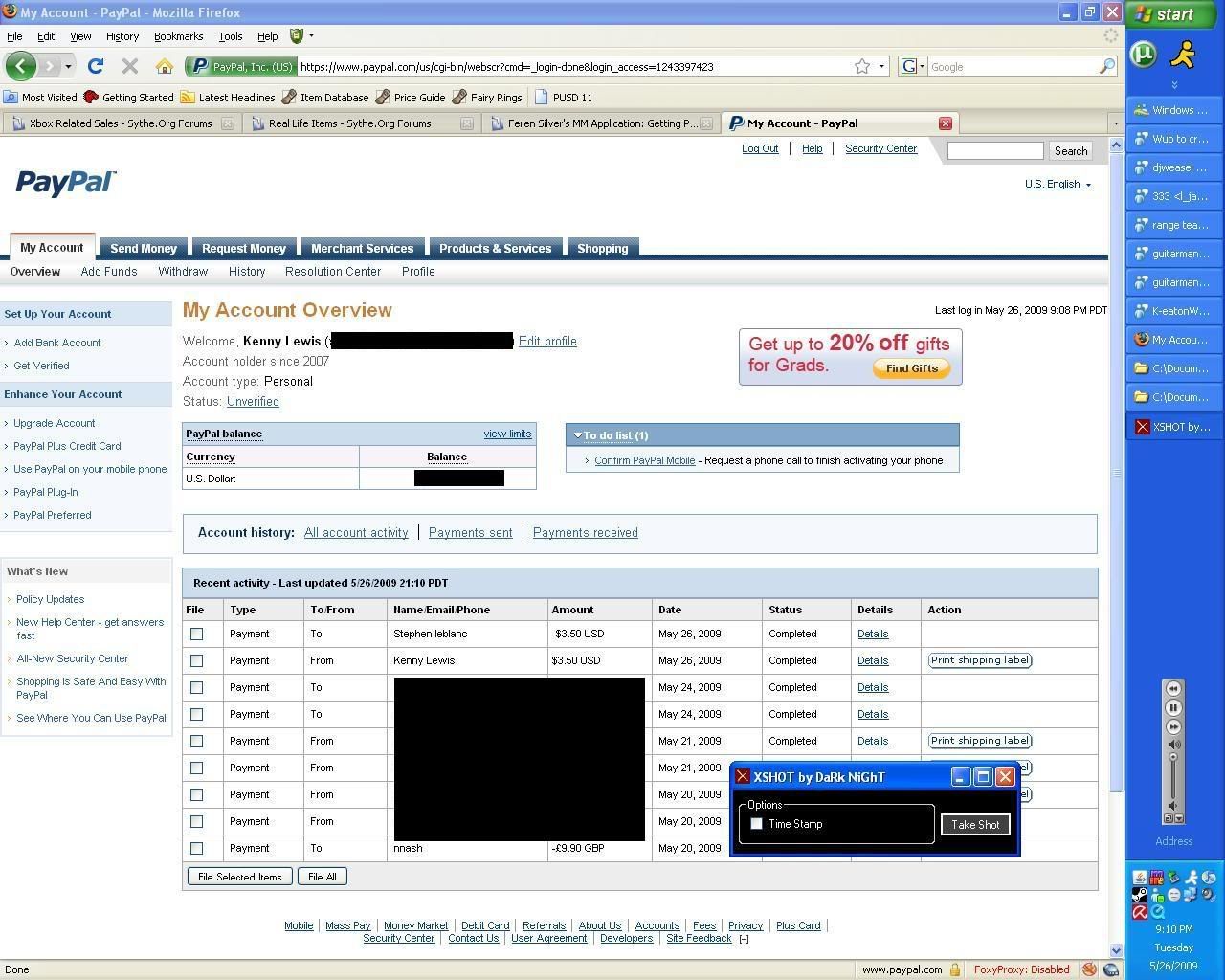Click the XSHOT window red X title icon

point(743,777)
